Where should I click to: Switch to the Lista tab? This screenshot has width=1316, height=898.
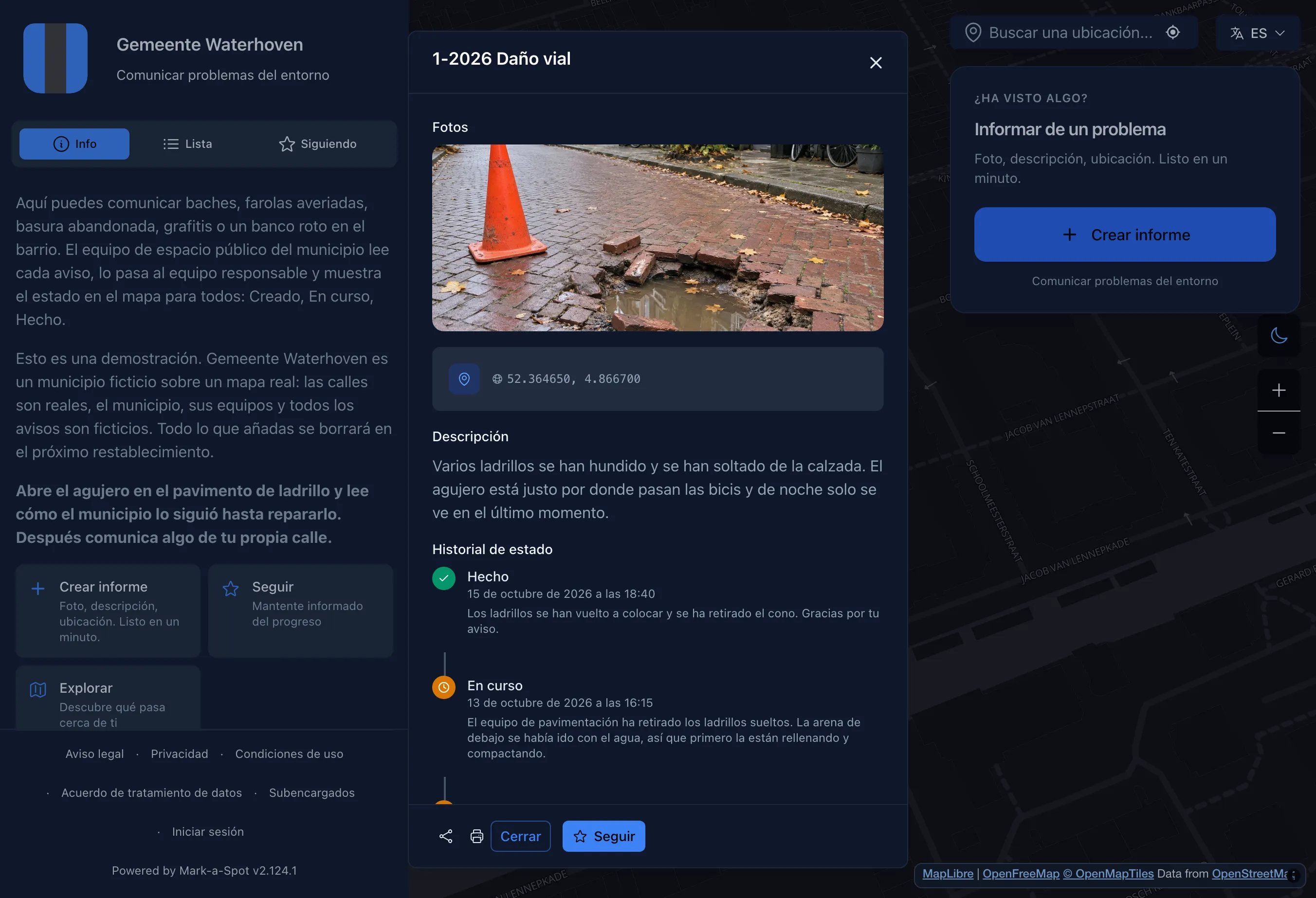tap(187, 144)
